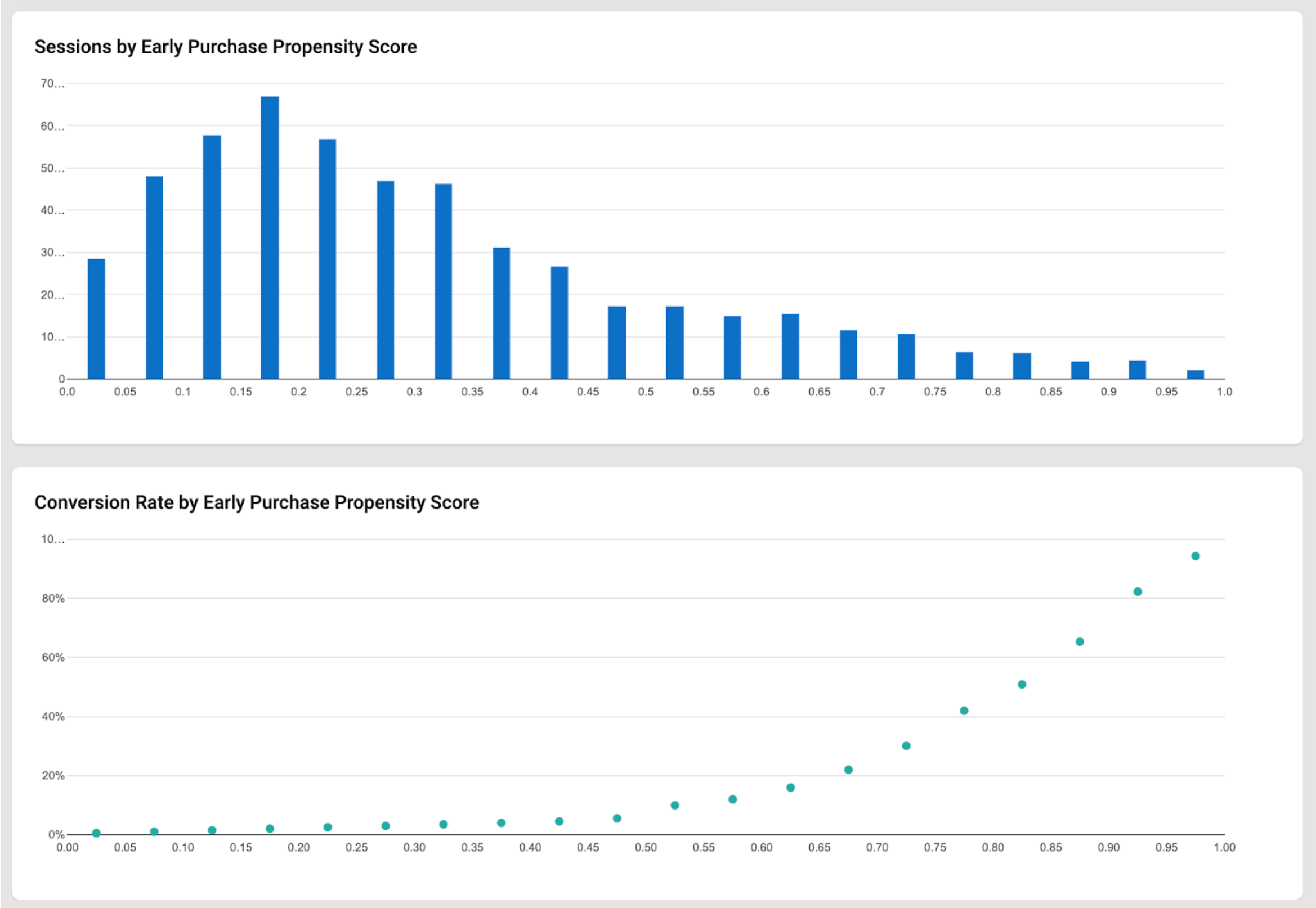Select the sessions bar between 0.05 and 0.1
The image size is (1316, 908).
pyautogui.click(x=154, y=278)
